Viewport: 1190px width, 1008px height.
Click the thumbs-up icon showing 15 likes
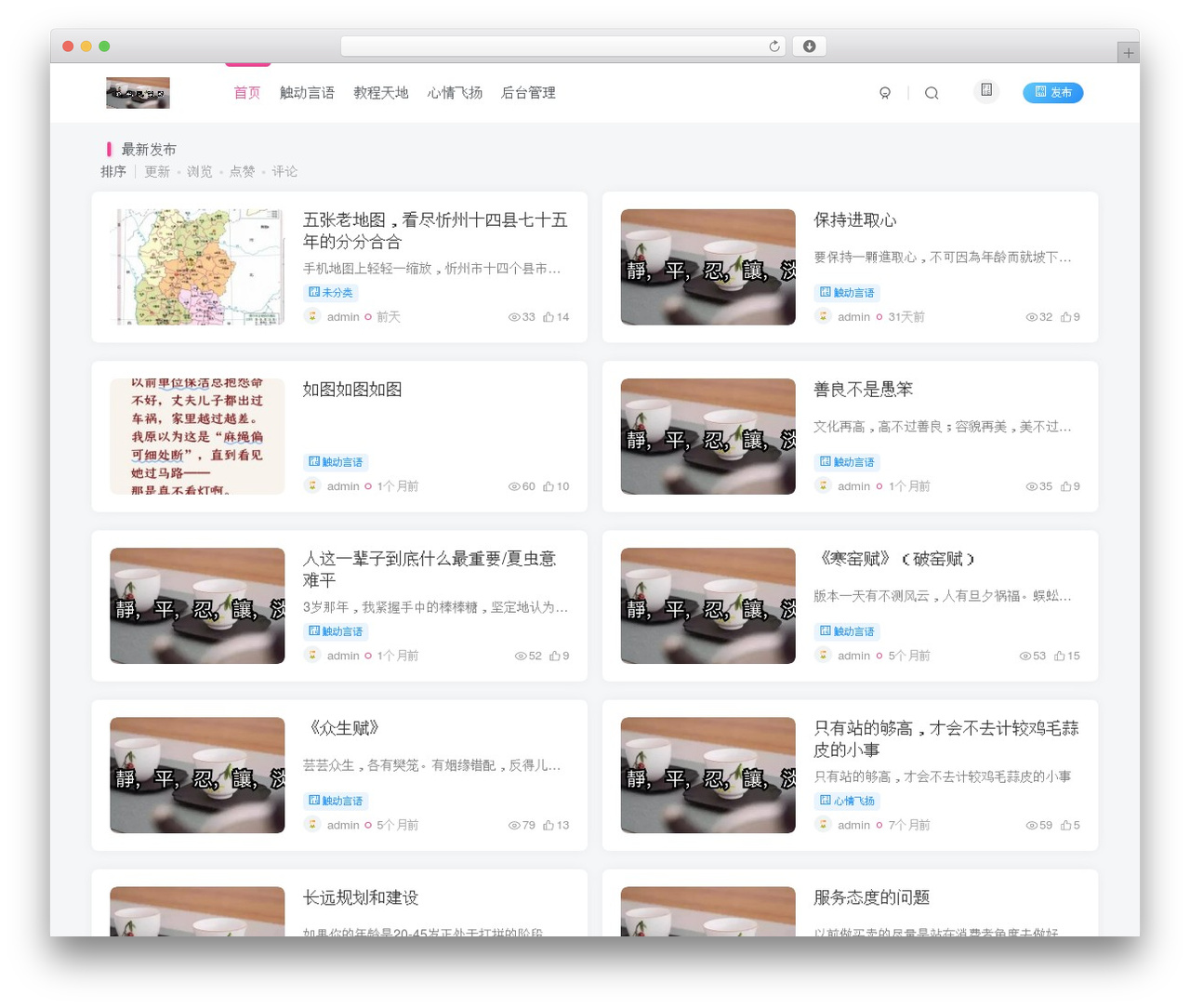(1060, 656)
